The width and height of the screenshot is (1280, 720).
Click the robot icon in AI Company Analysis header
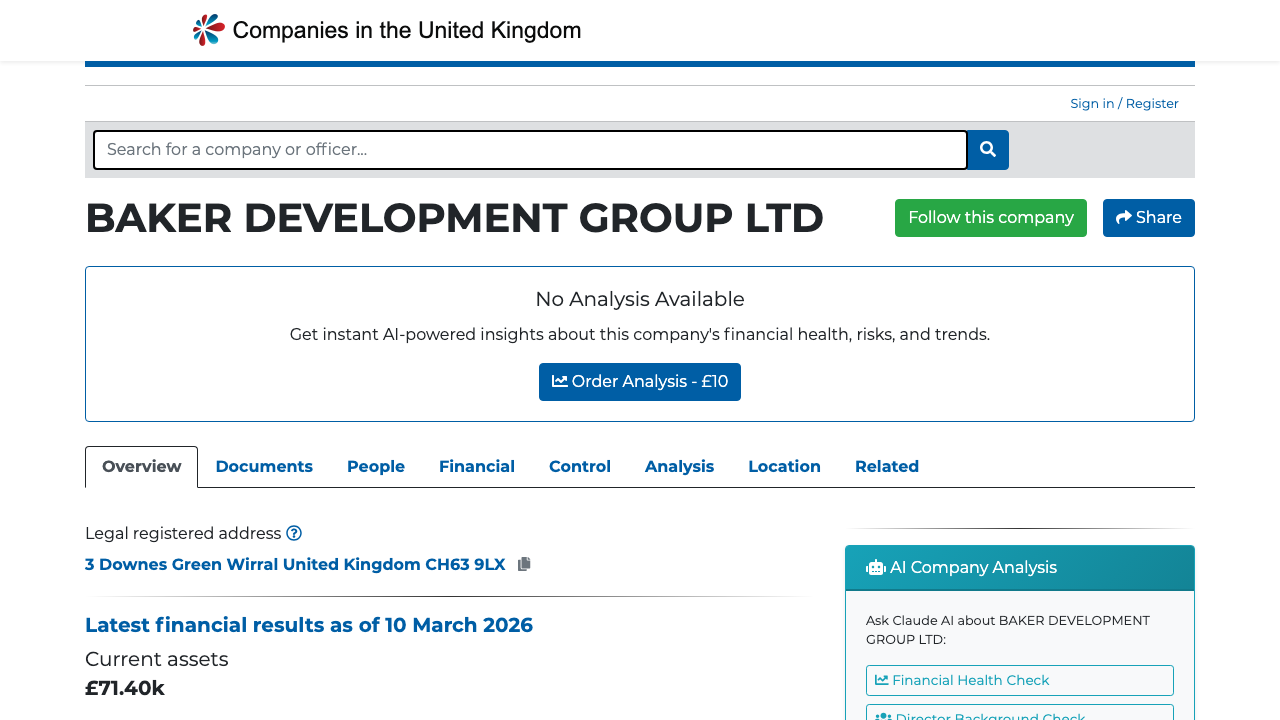coord(875,567)
